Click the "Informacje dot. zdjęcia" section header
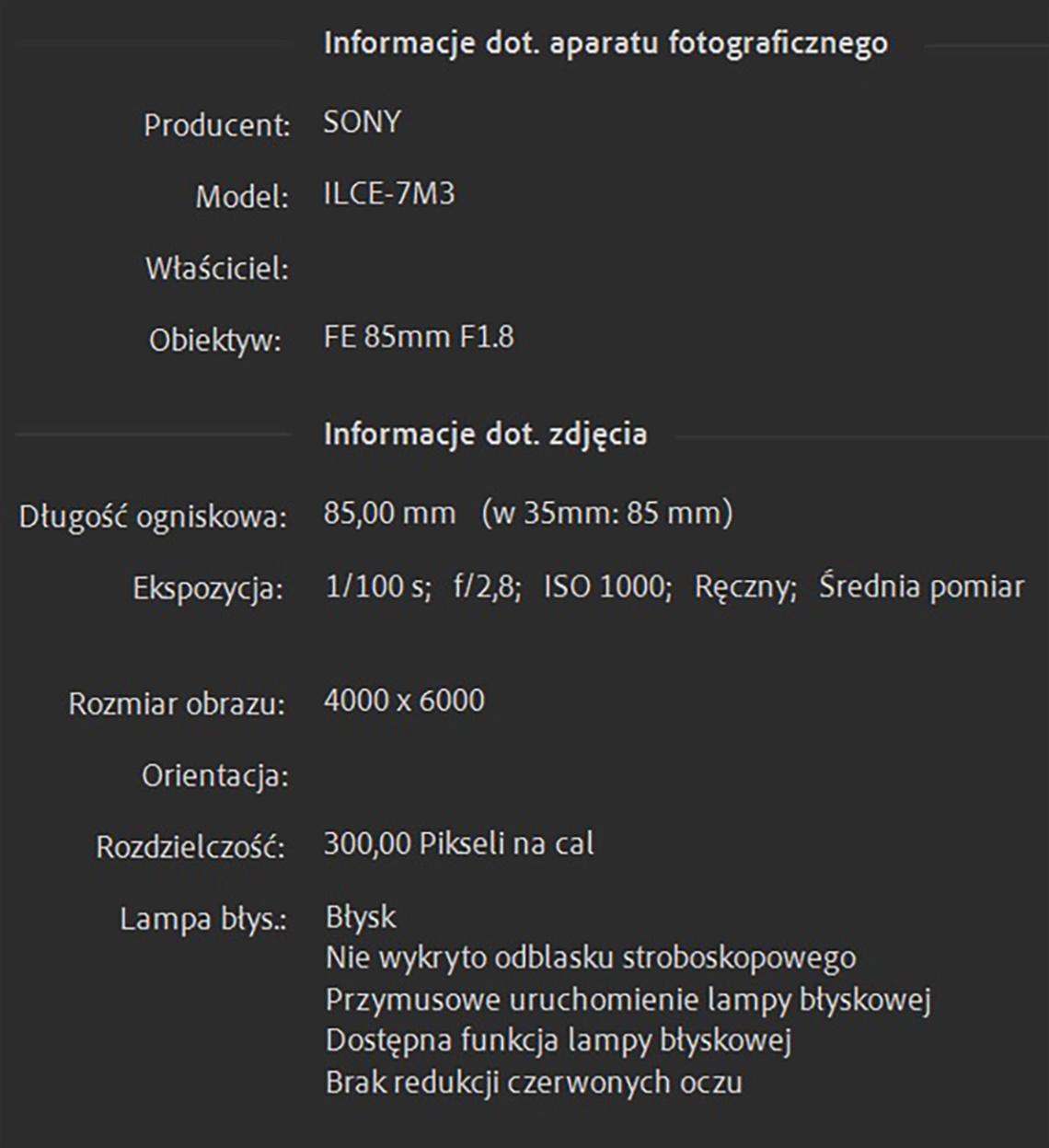1049x1148 pixels. point(485,434)
